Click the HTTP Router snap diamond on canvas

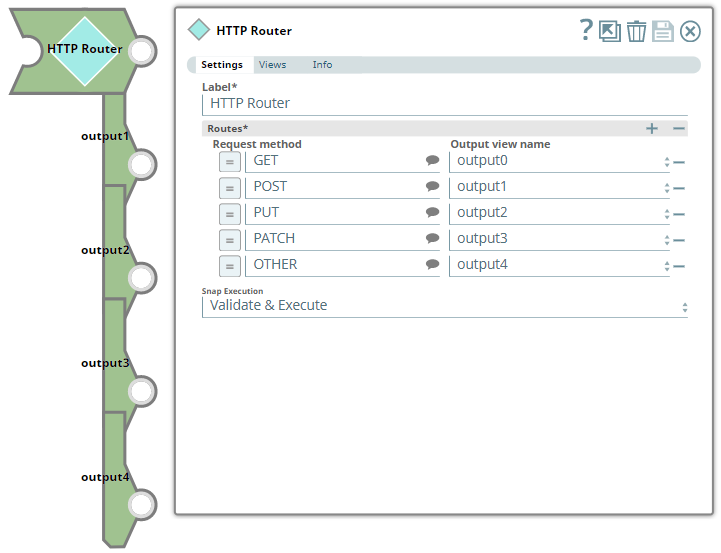click(85, 49)
